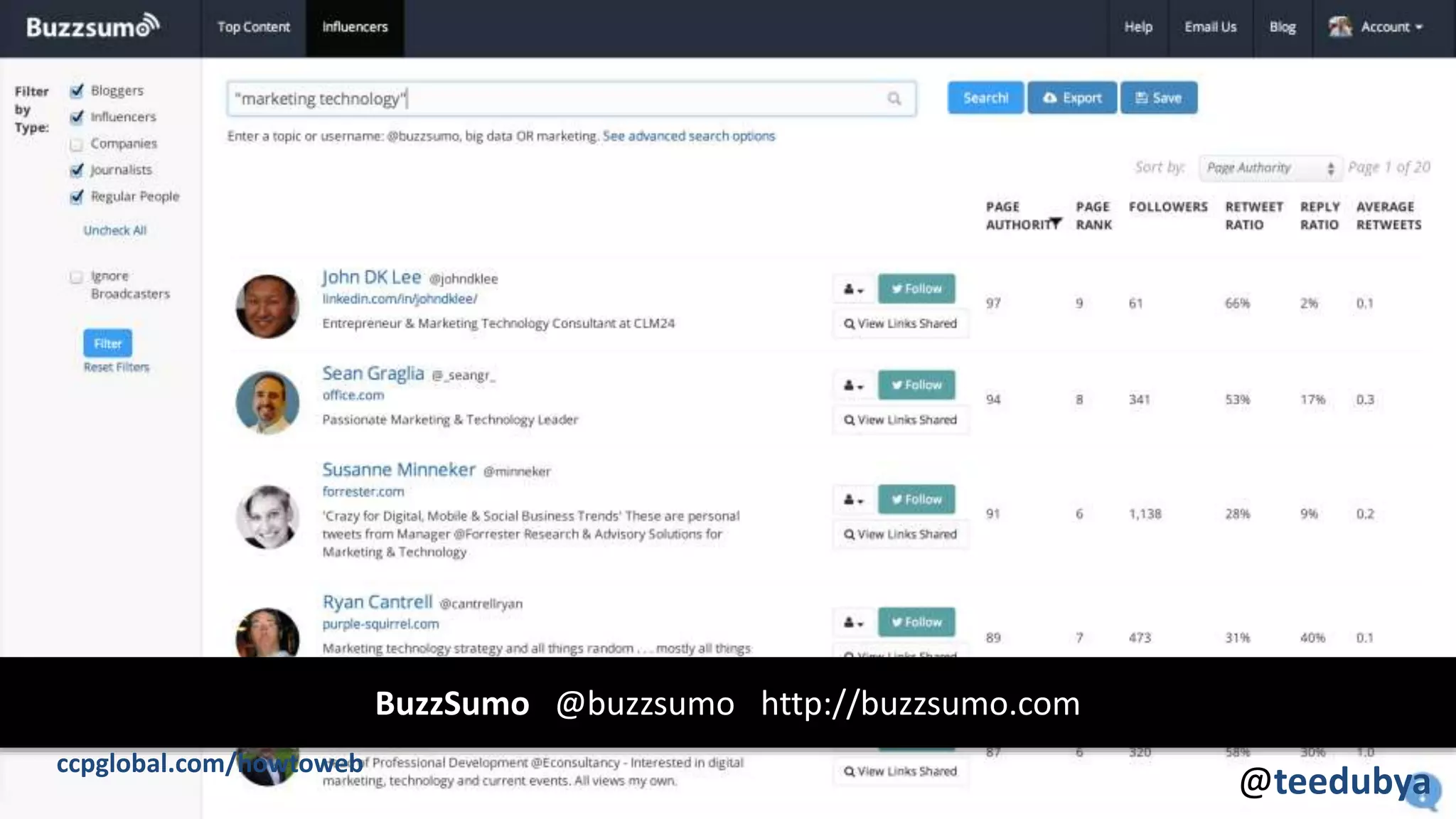Viewport: 1456px width, 819px height.
Task: Click the Page 1 of 20 text
Action: (1389, 168)
